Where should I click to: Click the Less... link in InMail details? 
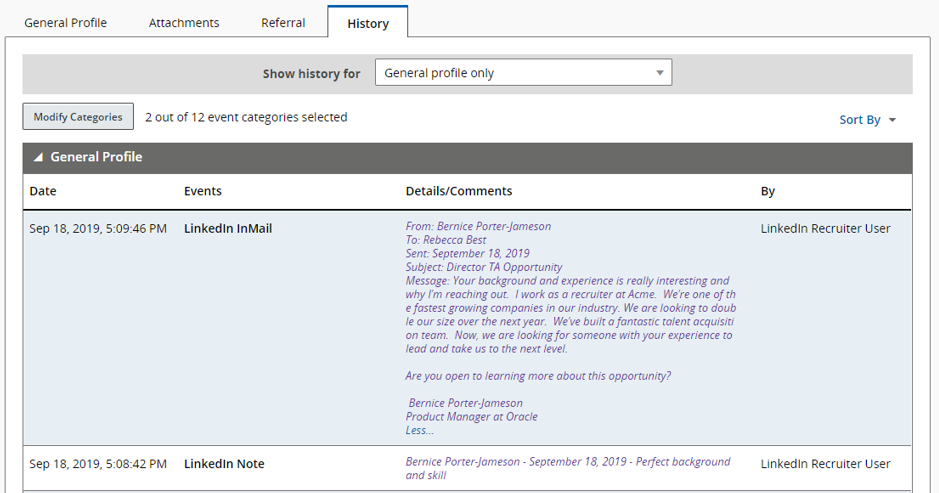[419, 430]
